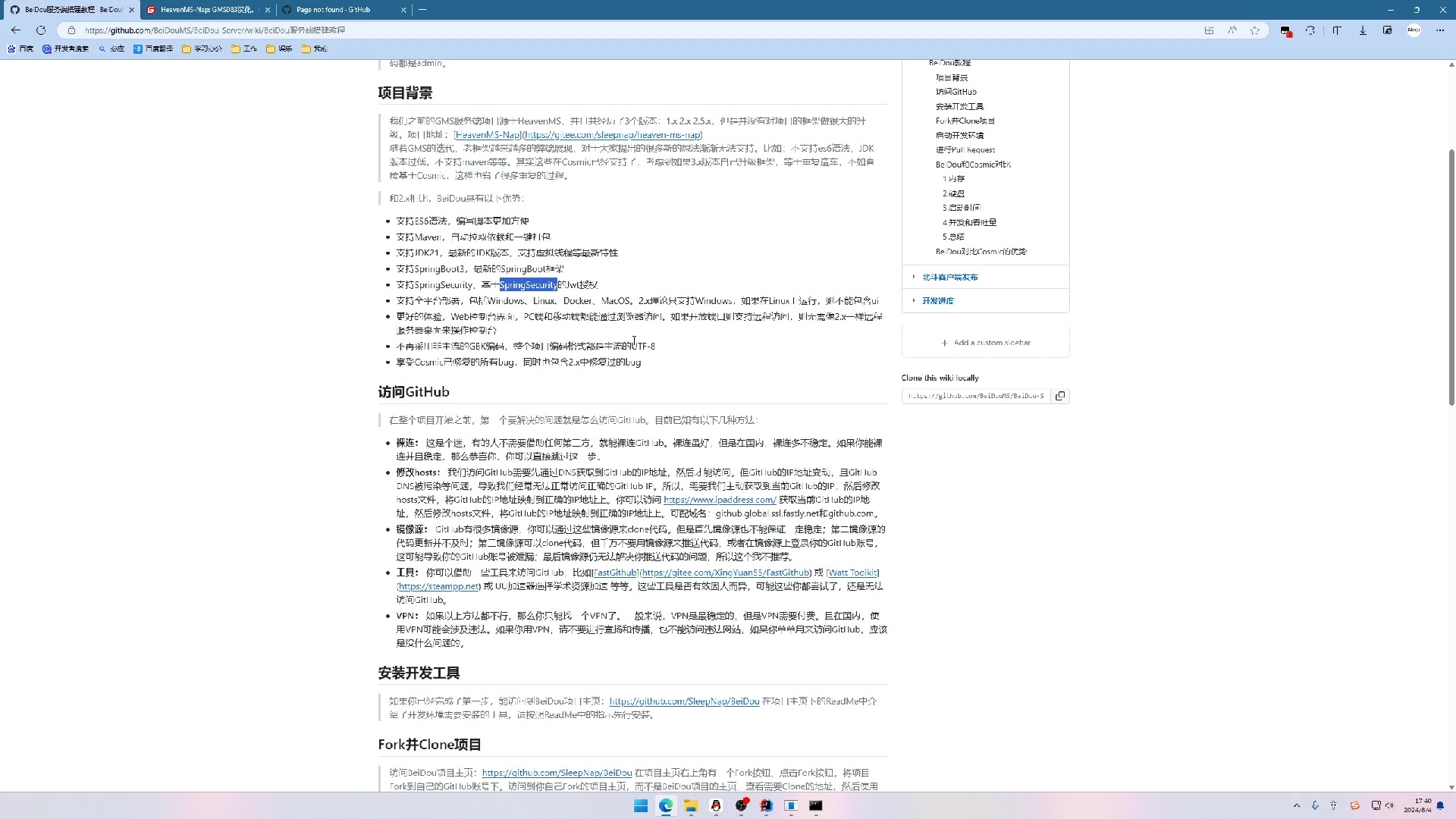Open the extension icon with the red badge
The image size is (1456, 819).
click(x=1286, y=30)
